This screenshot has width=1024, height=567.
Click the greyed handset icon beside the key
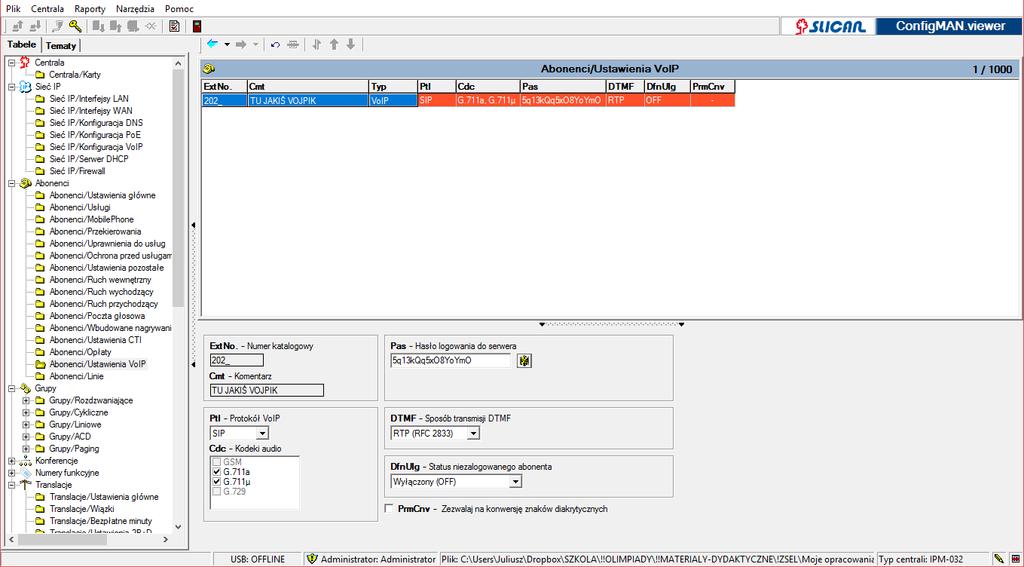57,26
